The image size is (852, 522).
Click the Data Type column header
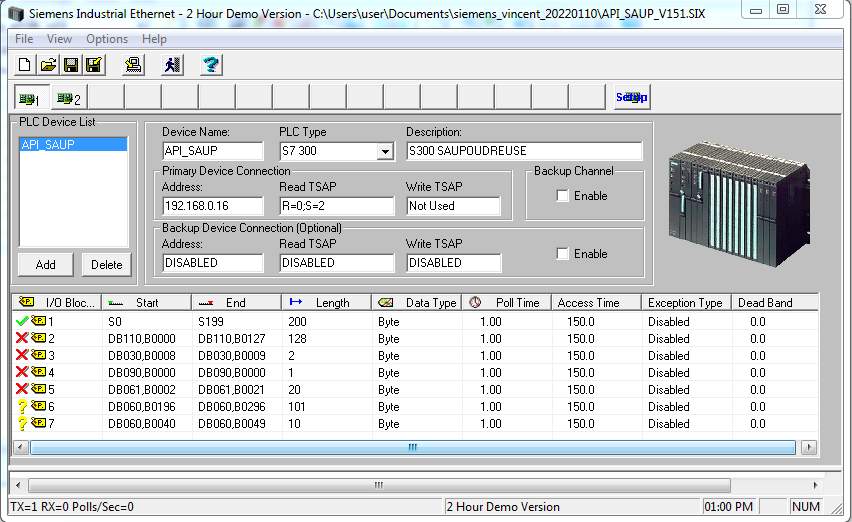coord(418,303)
